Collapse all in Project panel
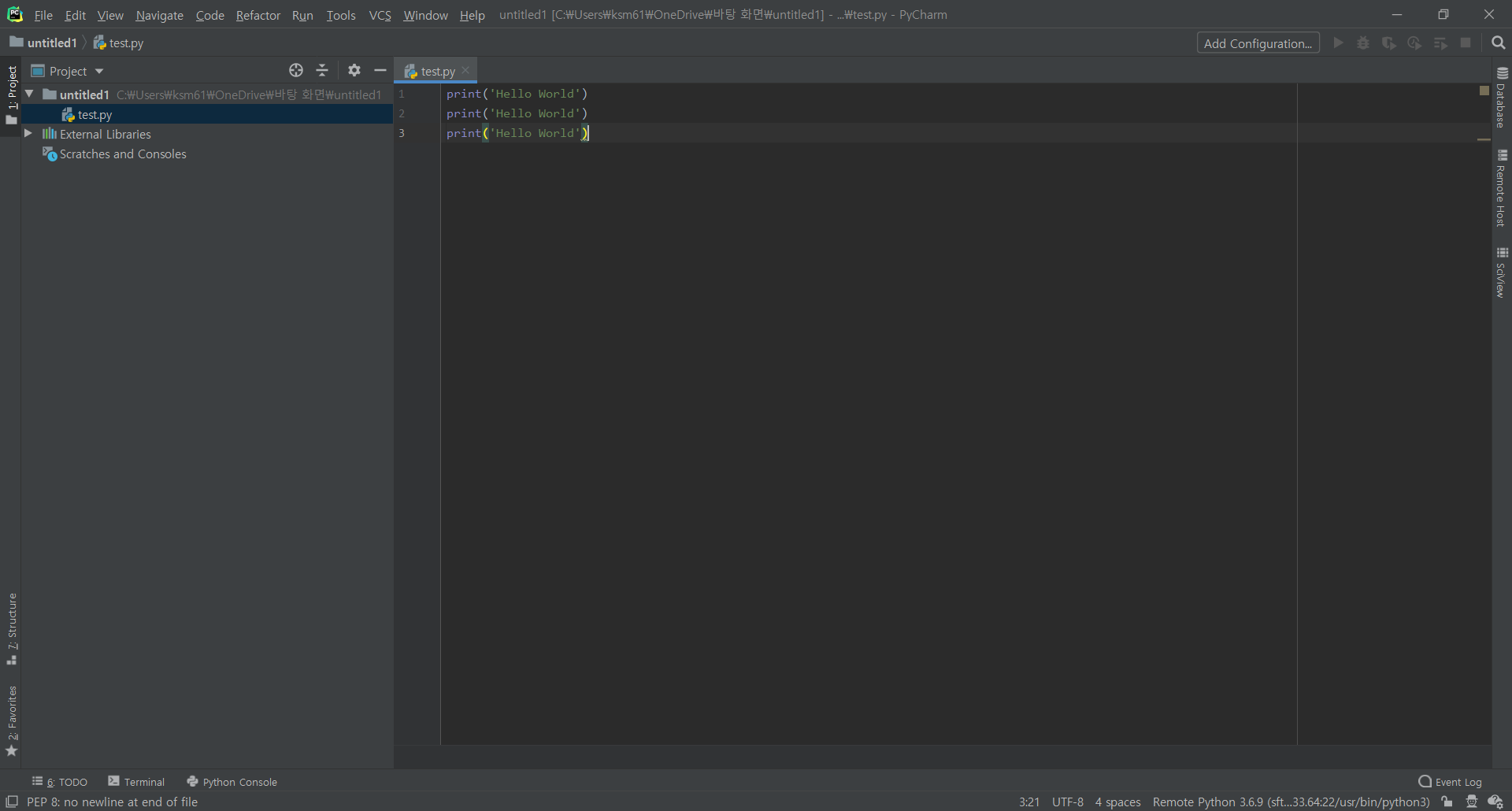The width and height of the screenshot is (1512, 811). click(322, 71)
